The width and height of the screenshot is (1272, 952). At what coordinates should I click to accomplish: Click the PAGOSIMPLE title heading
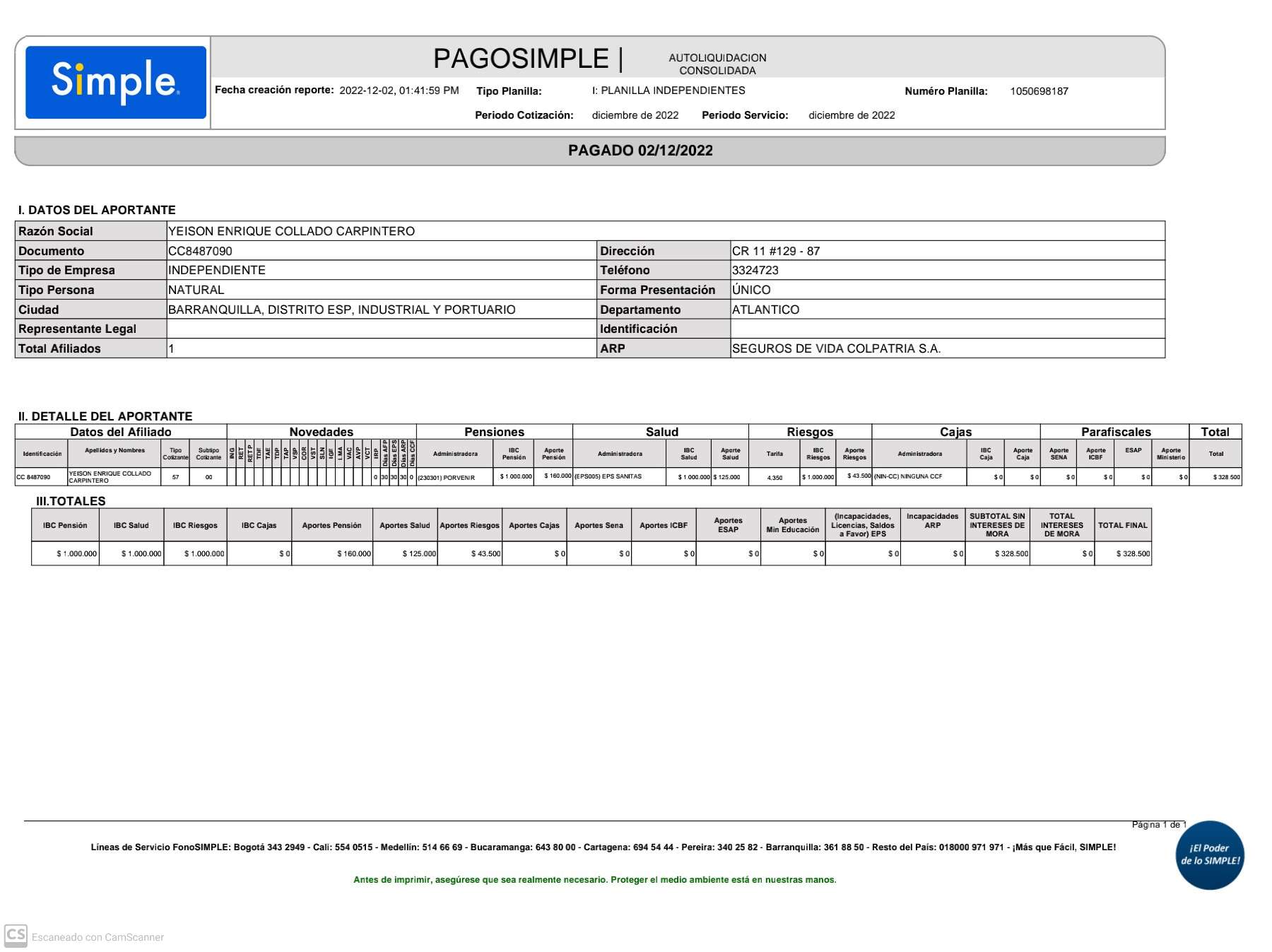click(x=521, y=59)
